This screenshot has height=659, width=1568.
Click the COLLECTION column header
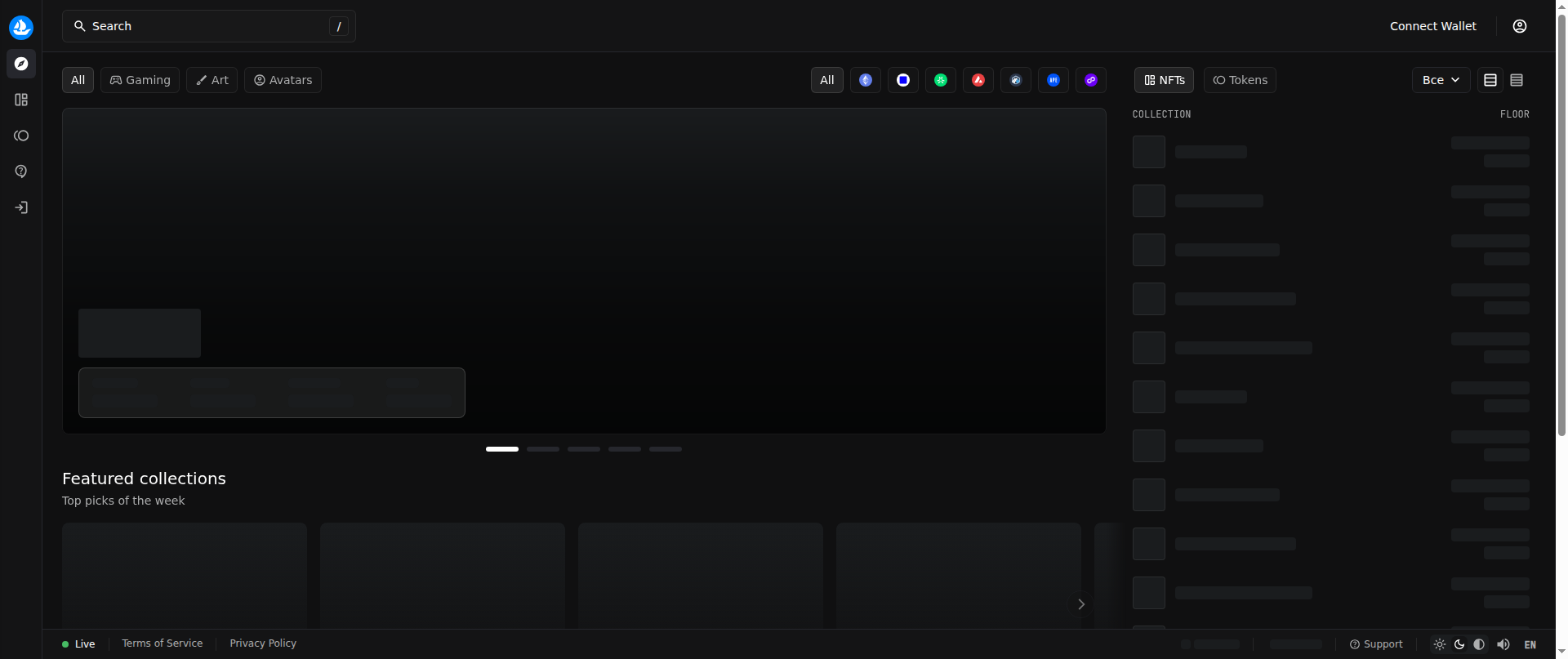[1161, 114]
